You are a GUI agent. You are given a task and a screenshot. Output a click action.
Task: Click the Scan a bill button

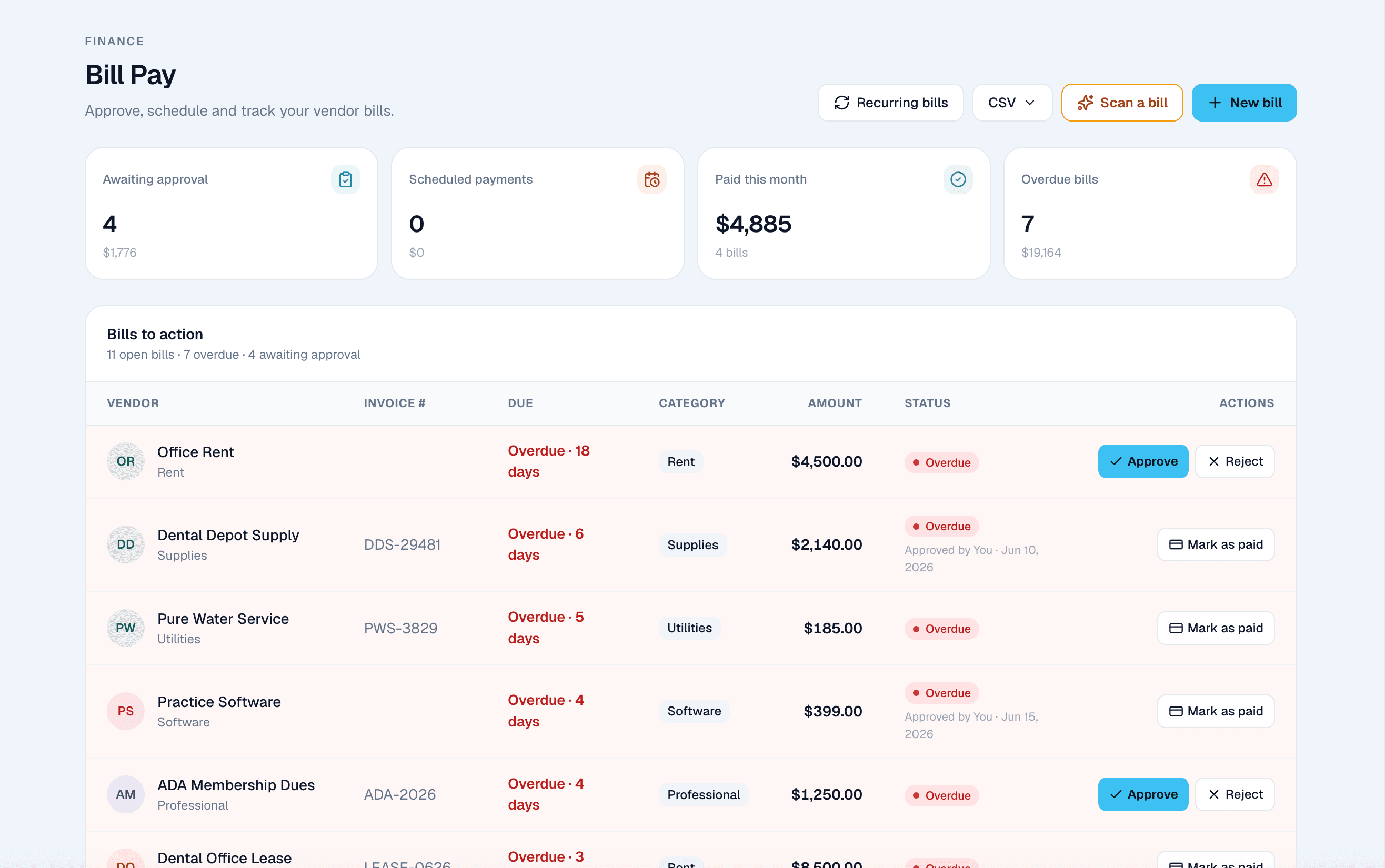(1121, 103)
